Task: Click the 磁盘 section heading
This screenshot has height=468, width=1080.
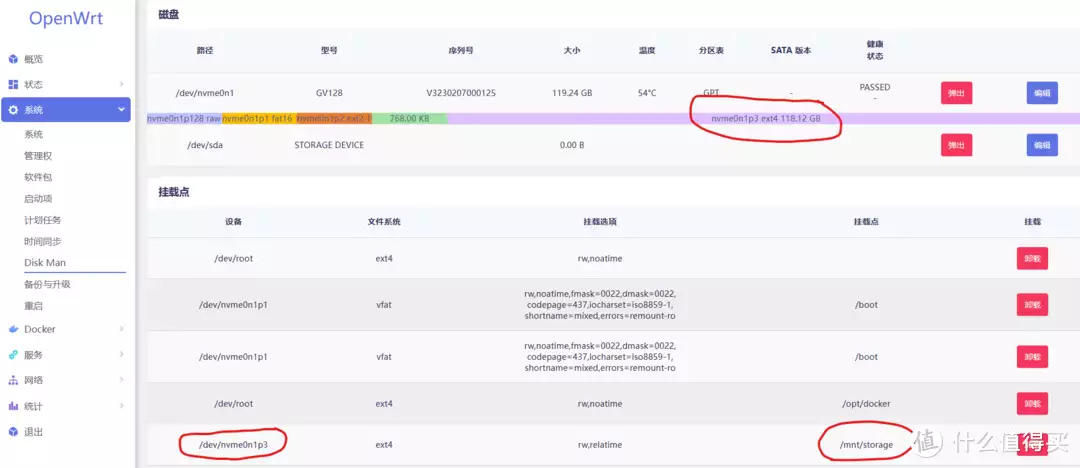Action: tap(169, 14)
